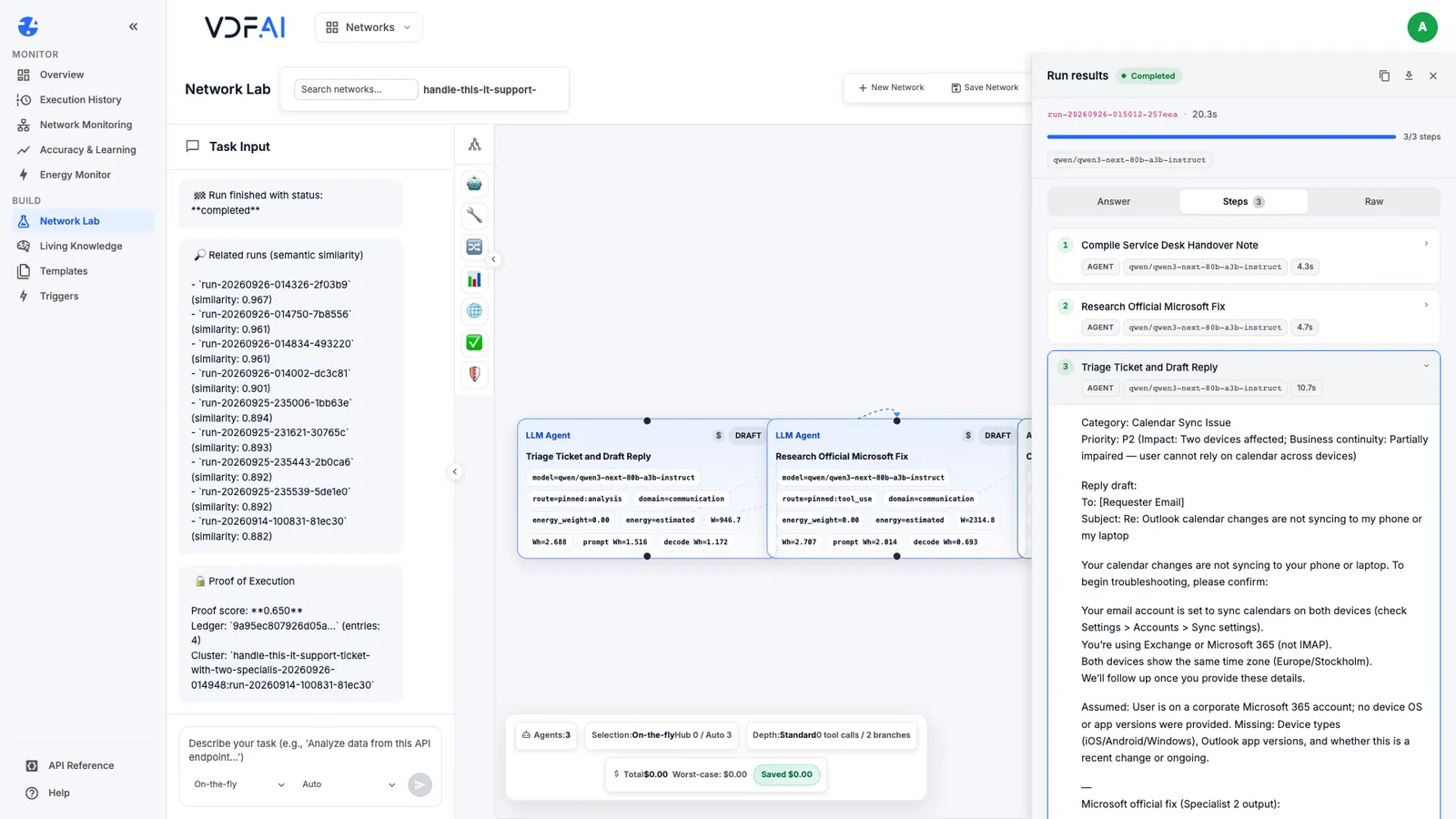Viewport: 1456px width, 819px height.
Task: Select the green checkmark node icon
Action: (x=474, y=343)
